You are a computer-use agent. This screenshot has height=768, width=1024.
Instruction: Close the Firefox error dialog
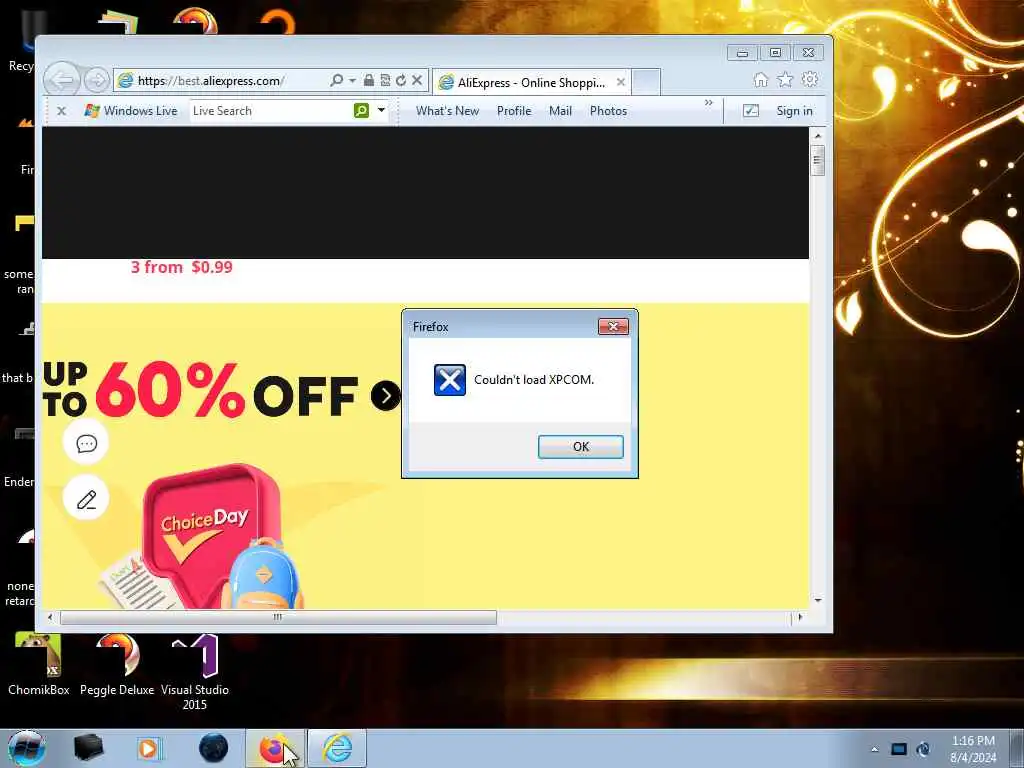click(613, 327)
